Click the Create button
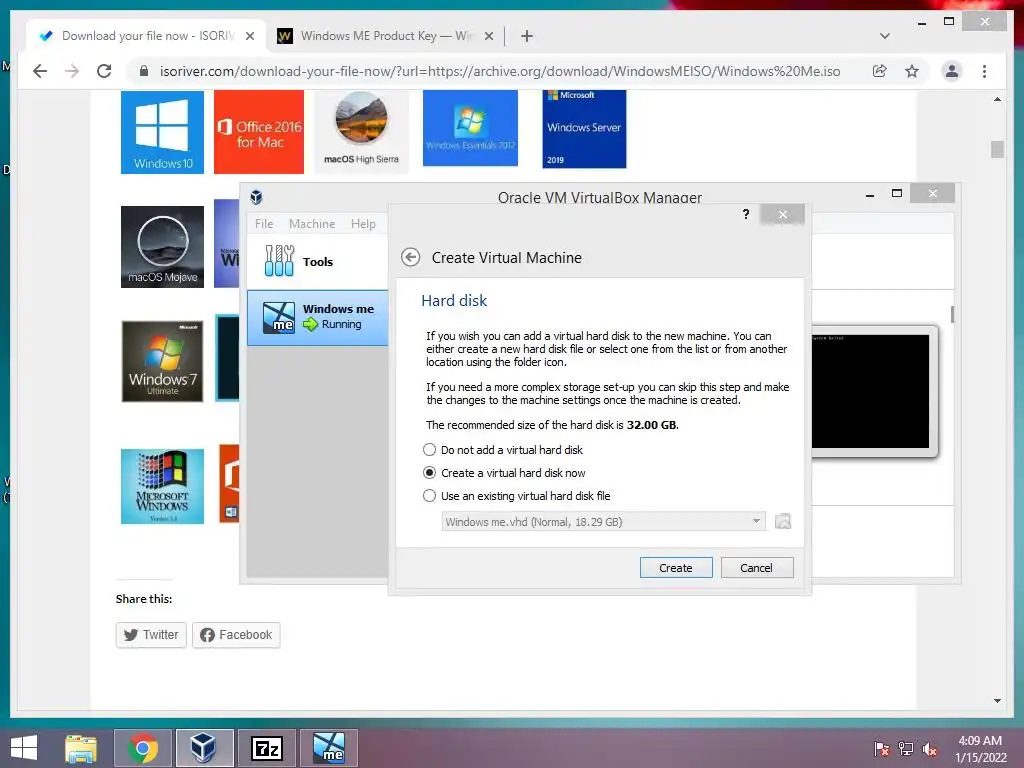The image size is (1024, 768). click(676, 568)
